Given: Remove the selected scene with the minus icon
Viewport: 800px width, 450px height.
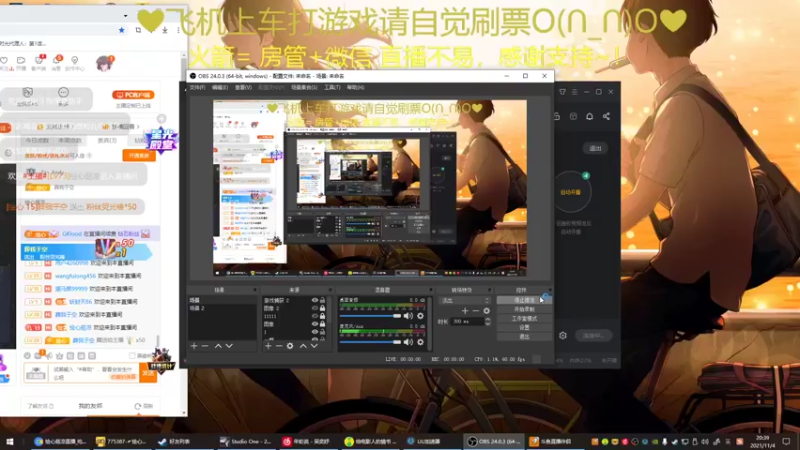Looking at the screenshot, I should pos(205,346).
